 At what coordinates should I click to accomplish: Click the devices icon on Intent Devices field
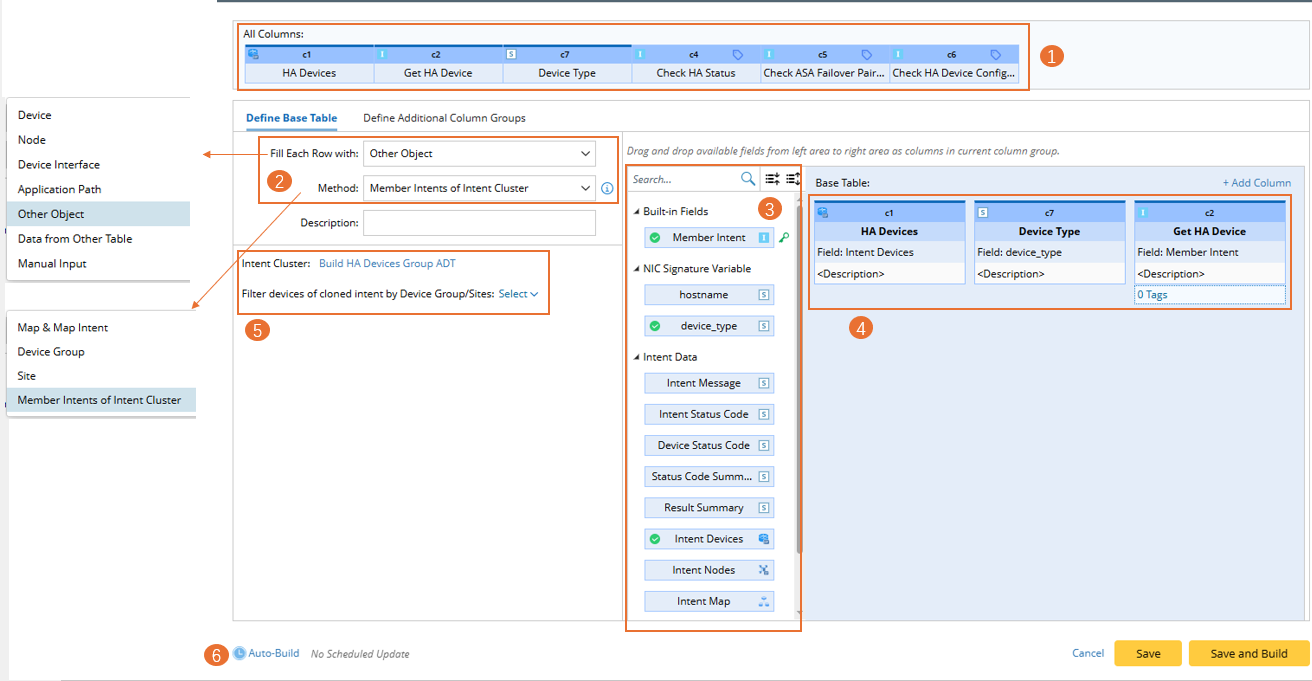[764, 539]
